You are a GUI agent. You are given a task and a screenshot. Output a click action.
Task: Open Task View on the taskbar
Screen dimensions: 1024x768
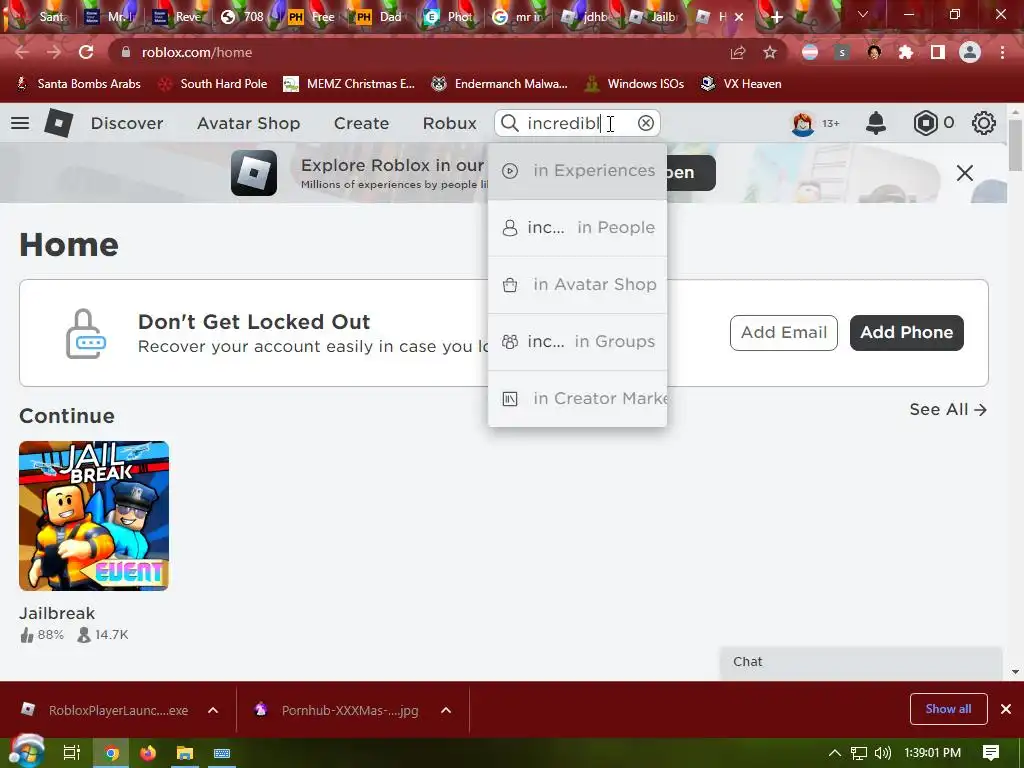72,753
